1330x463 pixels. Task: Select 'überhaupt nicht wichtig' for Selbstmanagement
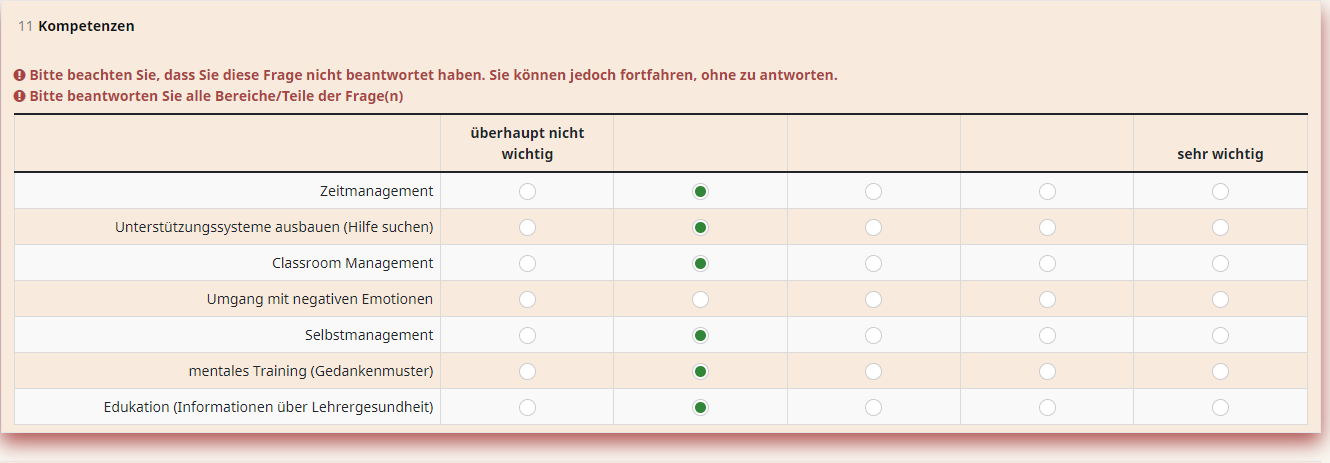click(527, 335)
